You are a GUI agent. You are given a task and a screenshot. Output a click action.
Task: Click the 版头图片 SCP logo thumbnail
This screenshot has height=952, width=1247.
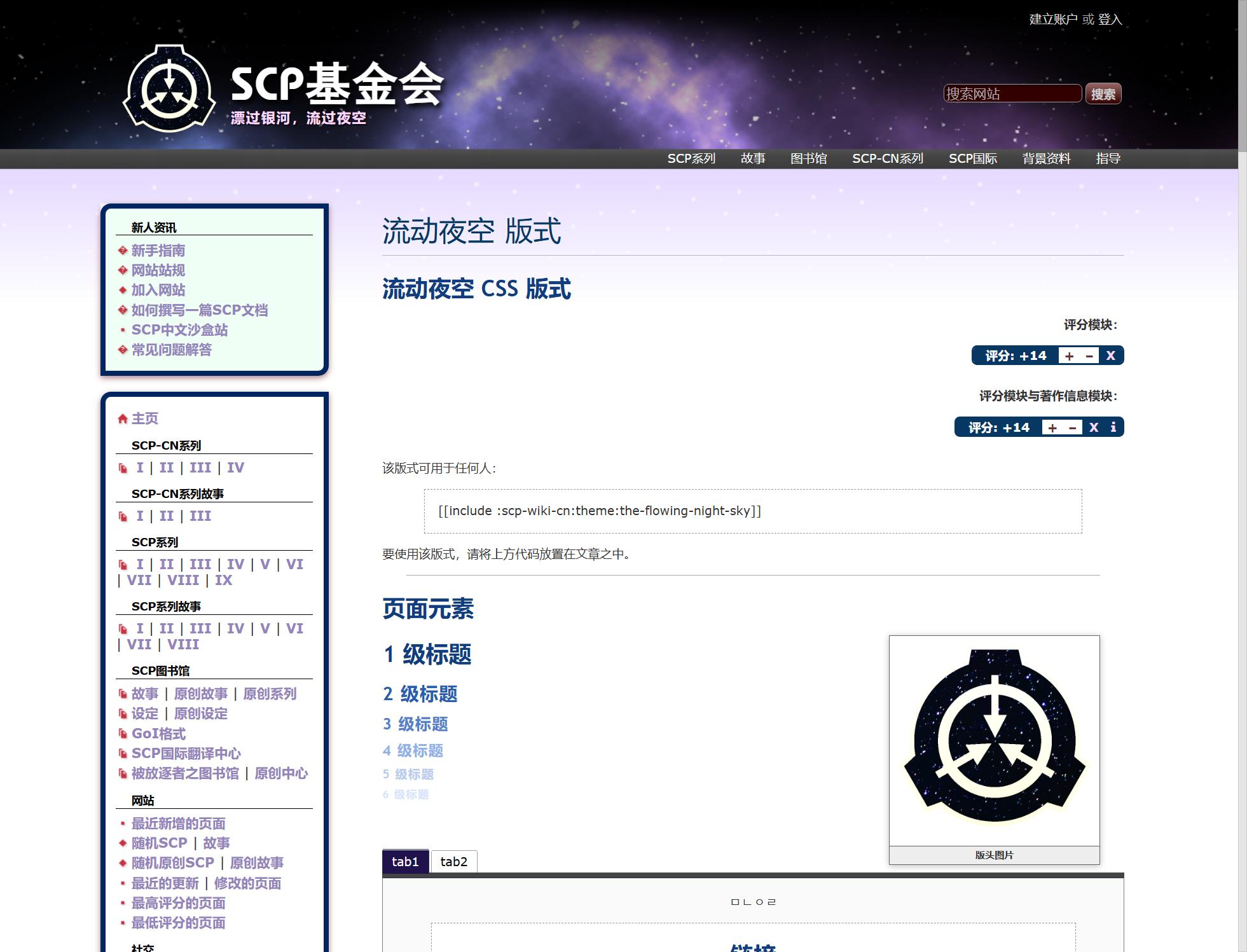coord(994,740)
